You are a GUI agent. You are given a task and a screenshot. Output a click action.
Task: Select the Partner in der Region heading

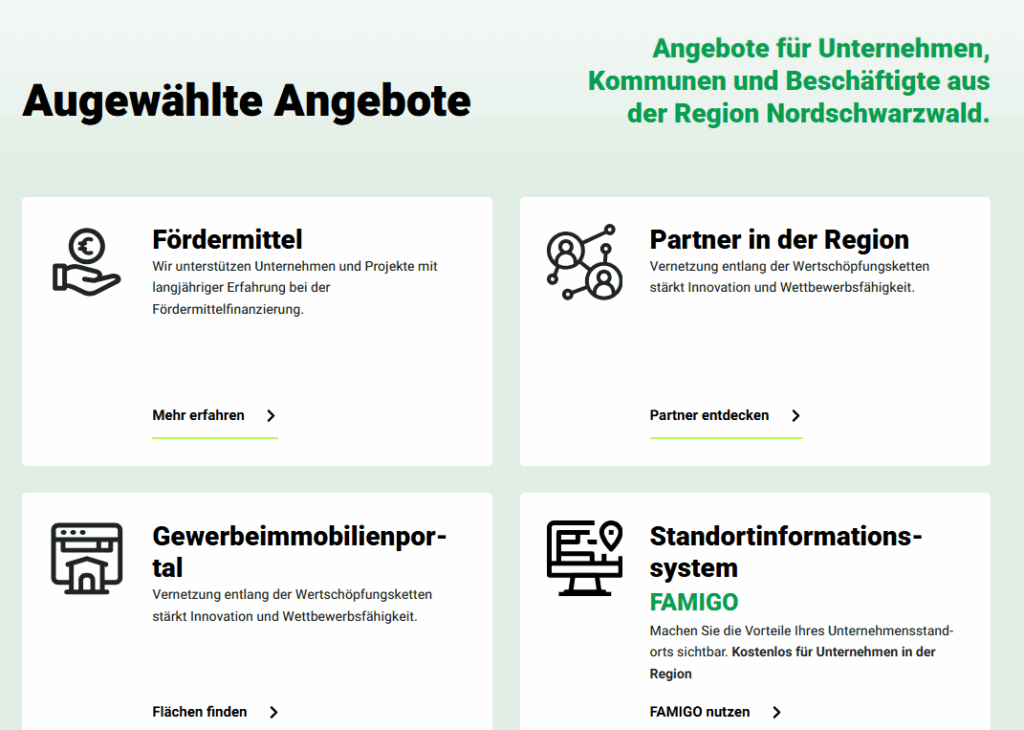[x=779, y=240]
